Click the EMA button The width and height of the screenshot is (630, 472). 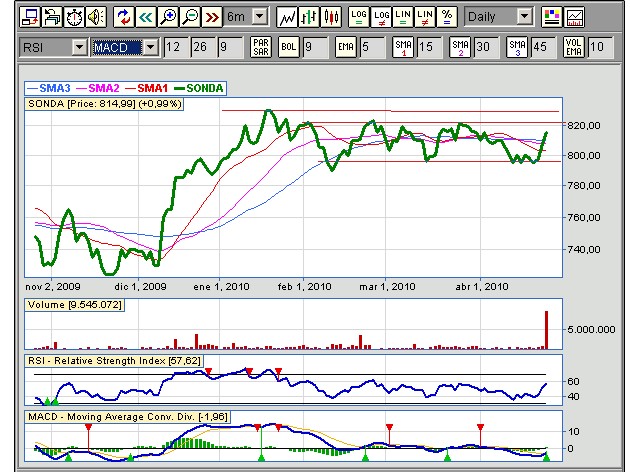[x=345, y=47]
